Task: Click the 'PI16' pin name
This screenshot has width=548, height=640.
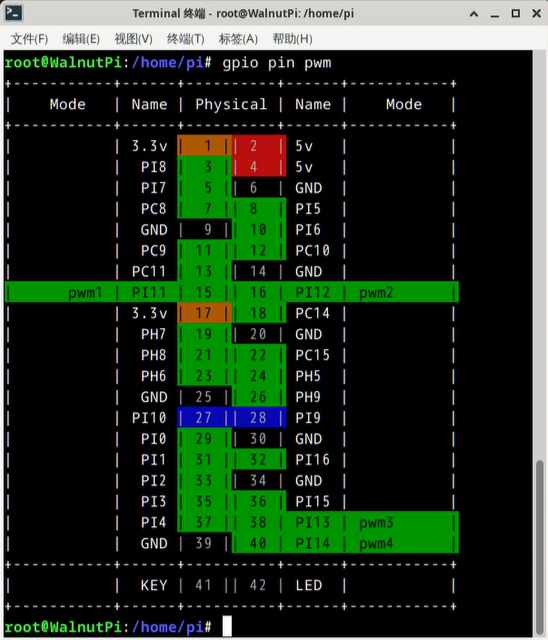Action: pyautogui.click(x=313, y=460)
